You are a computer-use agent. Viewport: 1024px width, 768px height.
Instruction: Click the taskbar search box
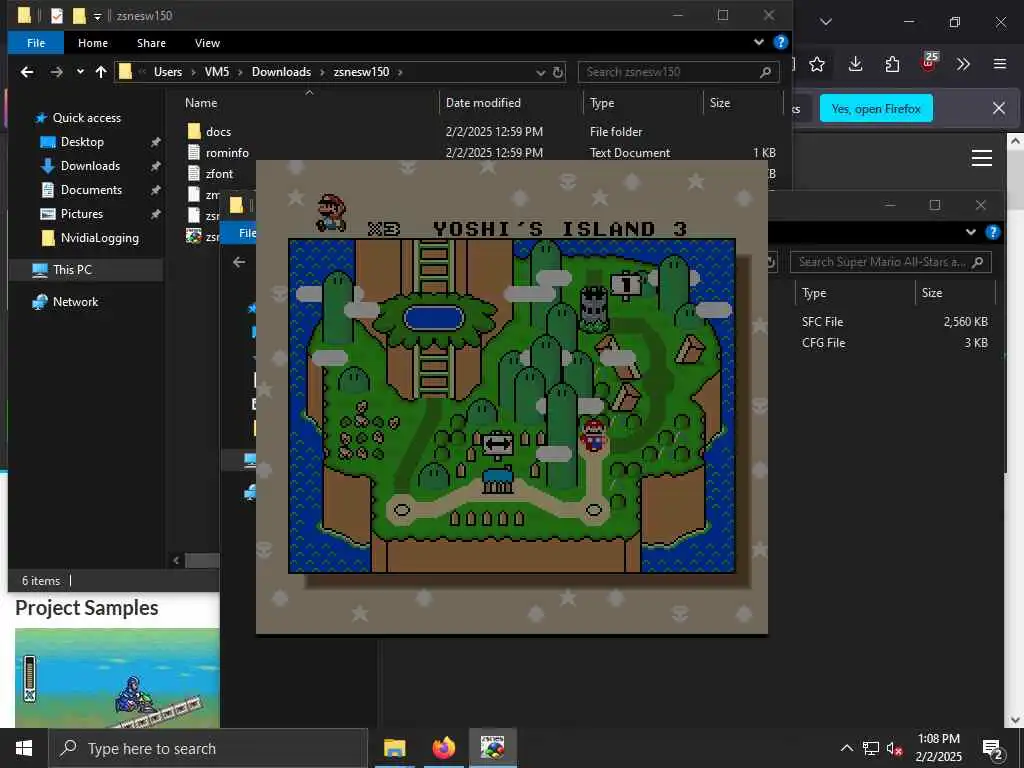coord(208,748)
